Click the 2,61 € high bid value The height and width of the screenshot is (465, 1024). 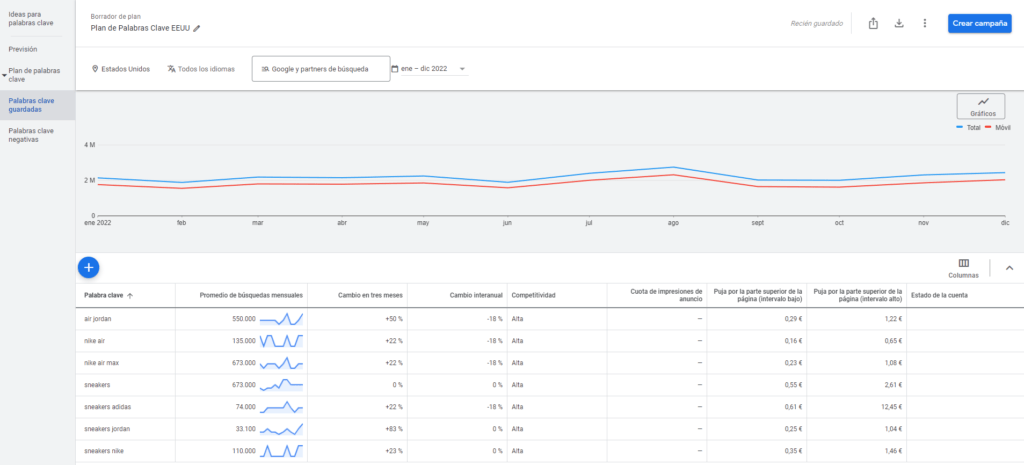893,385
